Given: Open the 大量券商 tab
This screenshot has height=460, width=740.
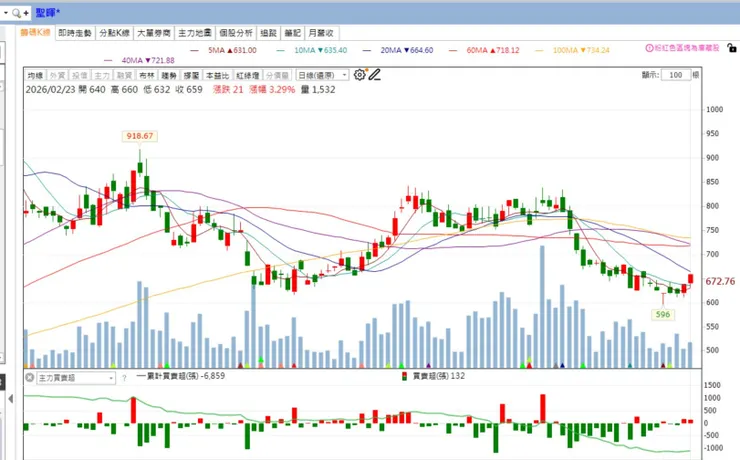Looking at the screenshot, I should click(154, 33).
